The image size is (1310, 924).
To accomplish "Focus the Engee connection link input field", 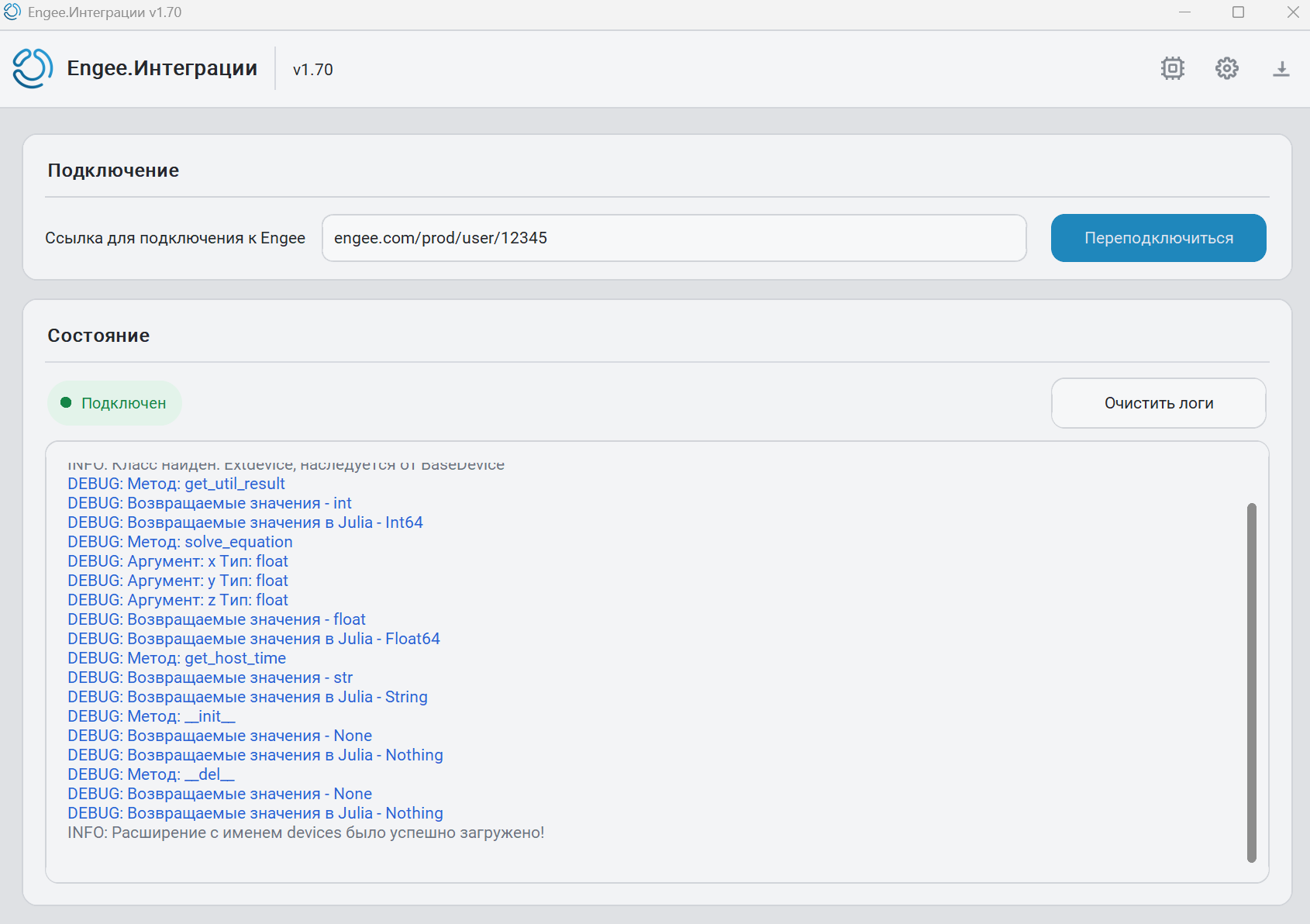I will pos(674,238).
